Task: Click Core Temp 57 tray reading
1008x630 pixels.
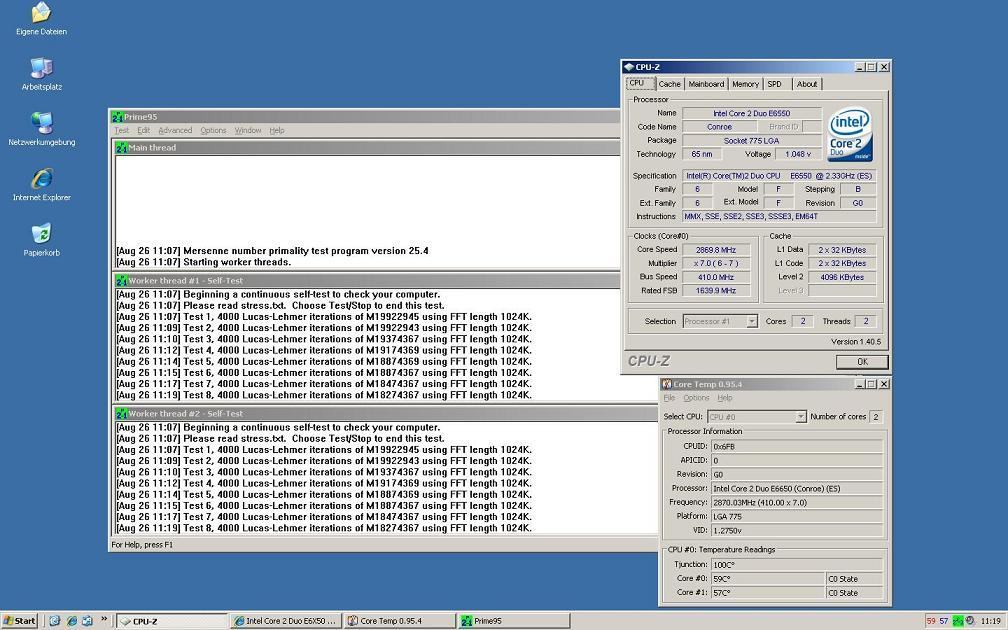Action: [x=944, y=621]
